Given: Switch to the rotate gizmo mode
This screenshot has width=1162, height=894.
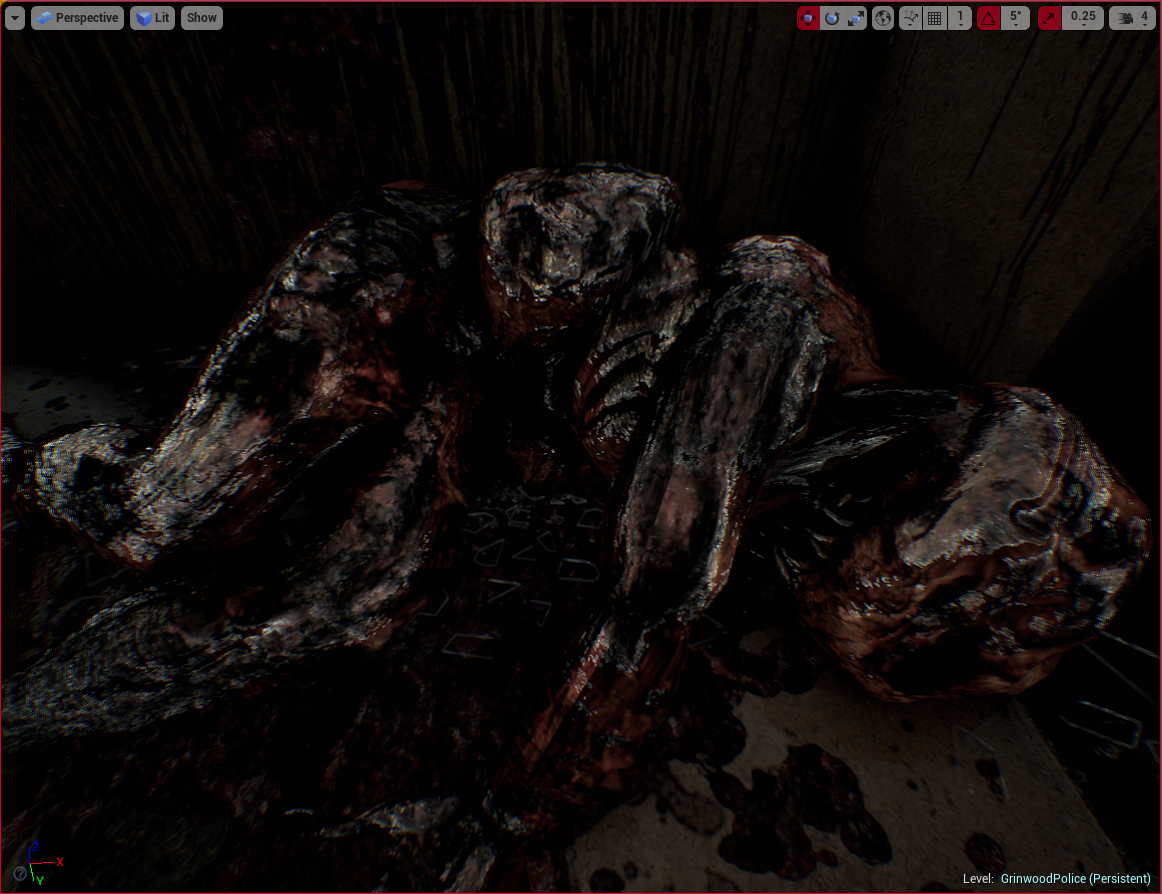Looking at the screenshot, I should click(x=832, y=18).
